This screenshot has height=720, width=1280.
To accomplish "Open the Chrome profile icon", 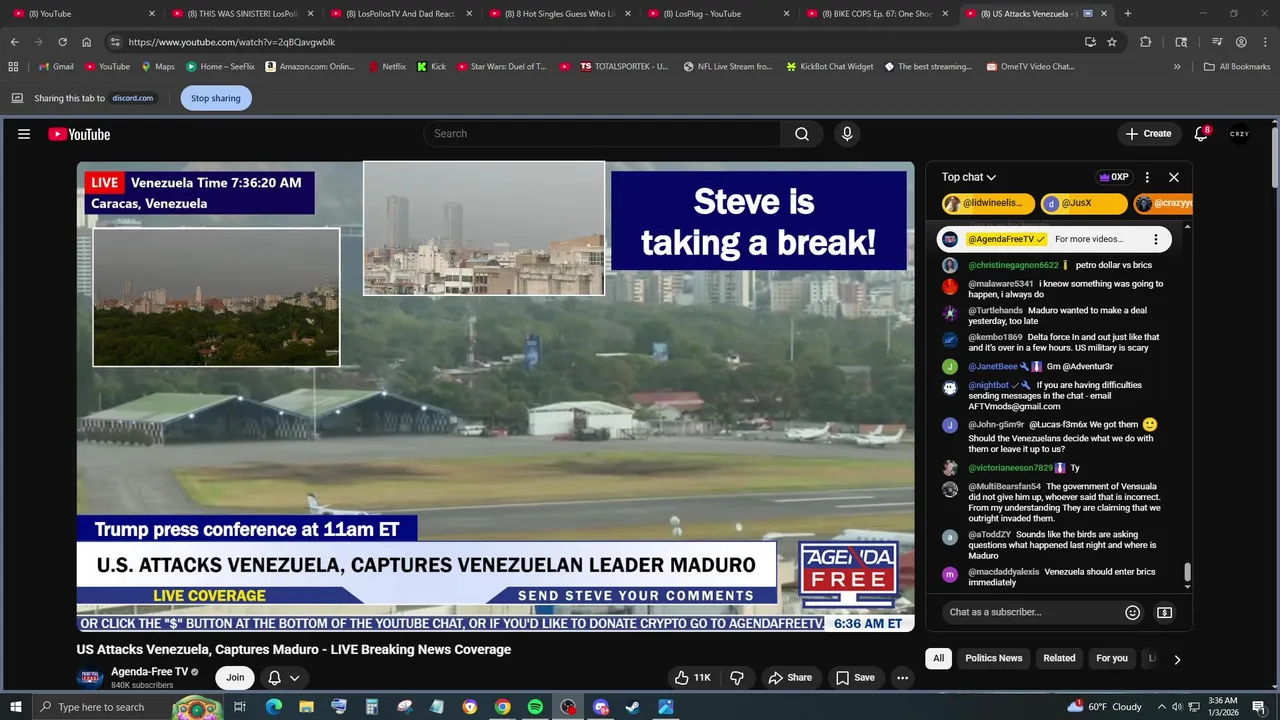I will (x=1241, y=42).
